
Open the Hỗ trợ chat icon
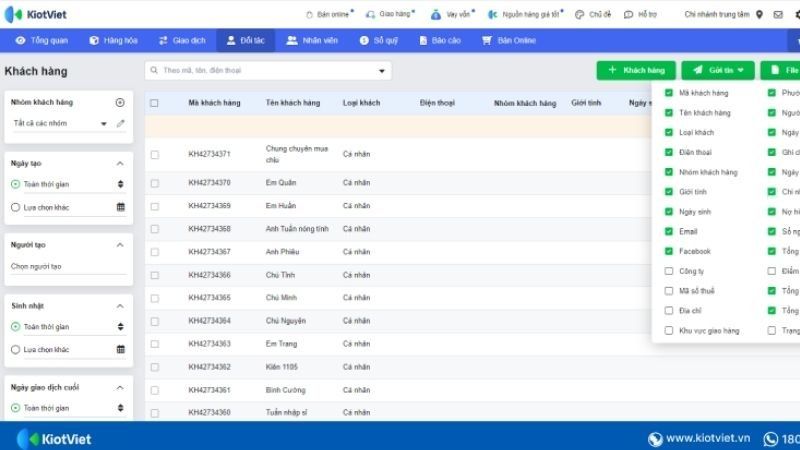coord(627,15)
